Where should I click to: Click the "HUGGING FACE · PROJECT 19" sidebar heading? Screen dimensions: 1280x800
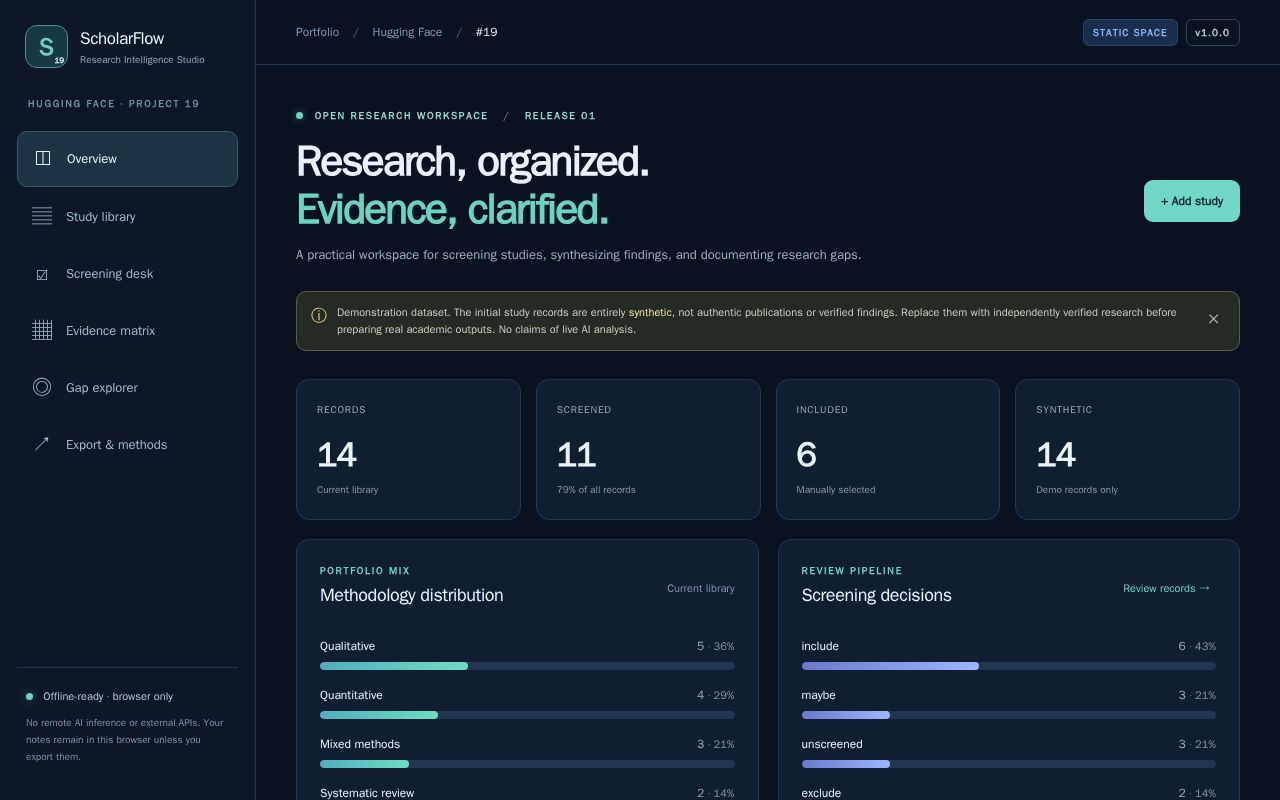(x=113, y=104)
